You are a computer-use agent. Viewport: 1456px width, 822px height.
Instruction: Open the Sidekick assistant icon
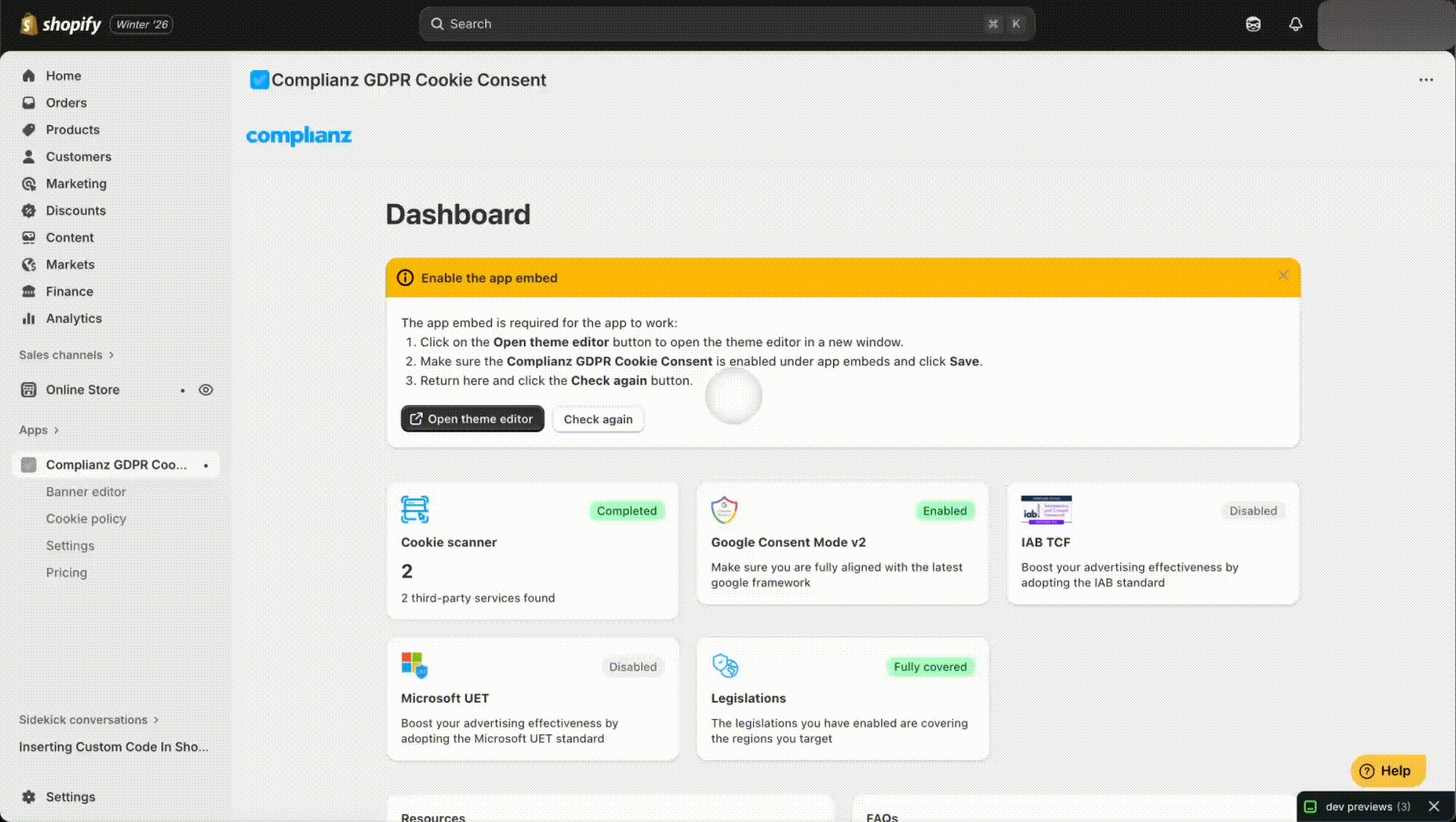1253,24
